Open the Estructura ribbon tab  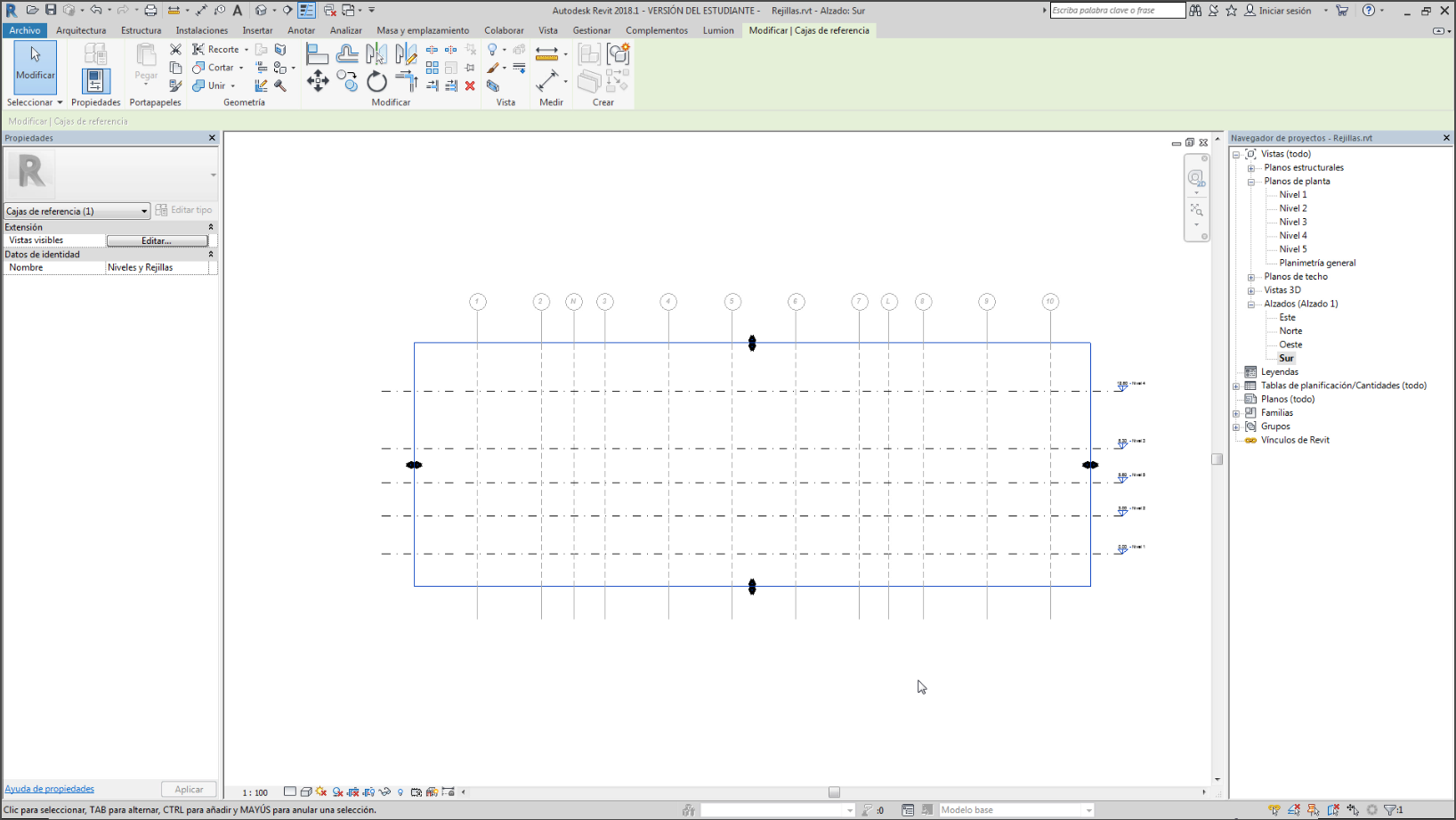pos(142,30)
